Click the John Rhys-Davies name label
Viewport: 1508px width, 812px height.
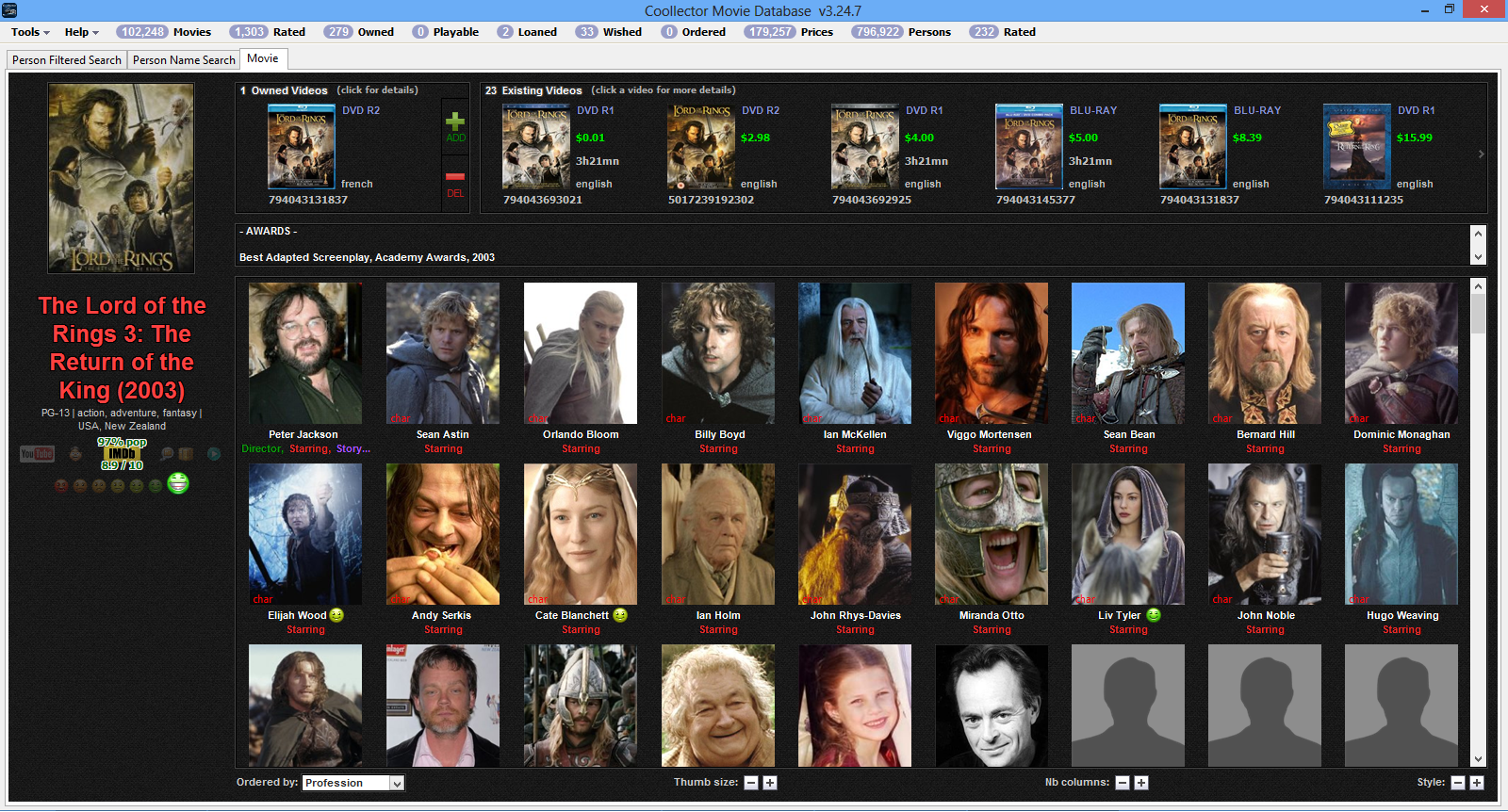(856, 615)
